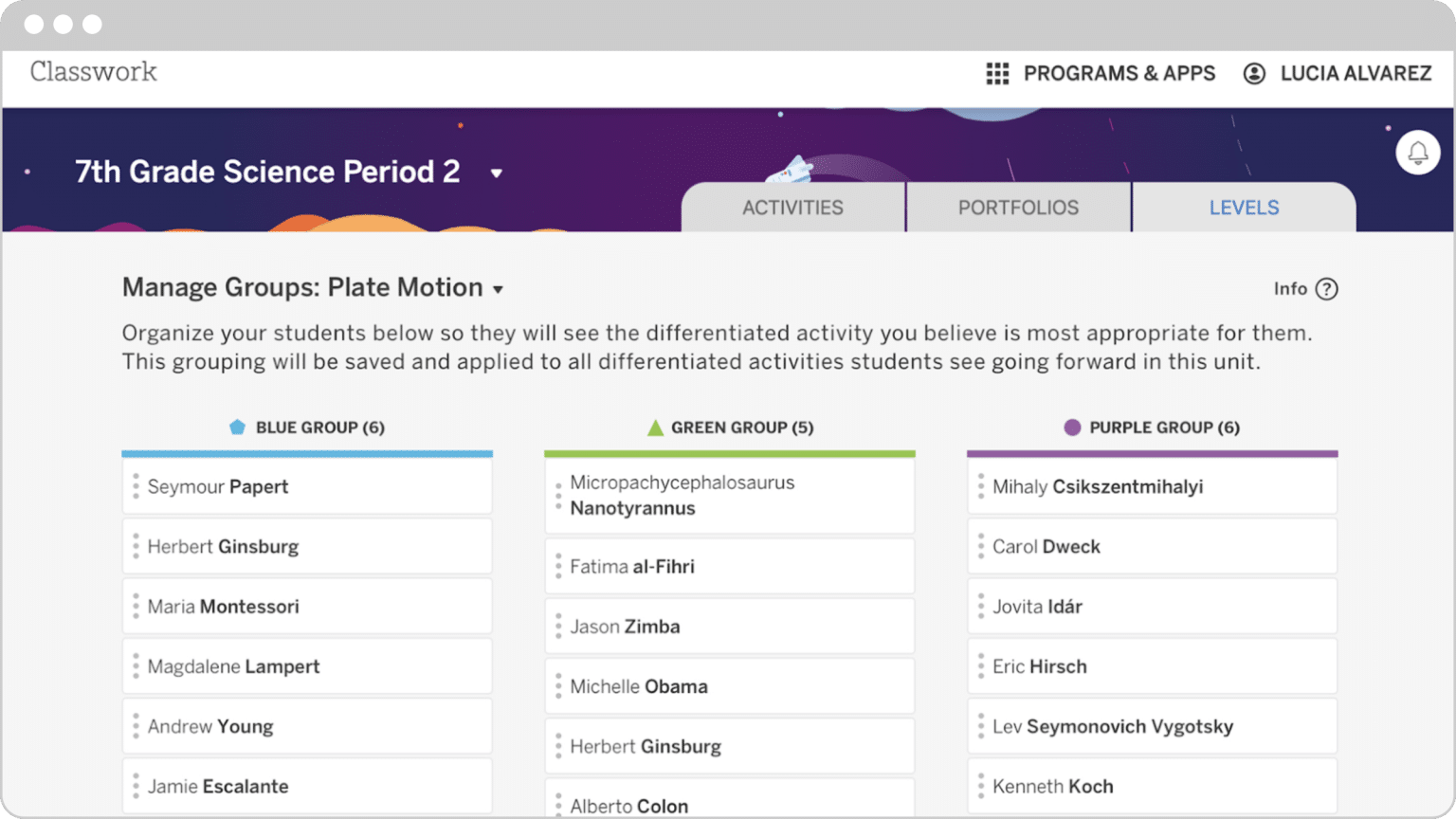Screen dimensions: 1456x819
Task: Switch to the Activities tab
Action: 792,207
